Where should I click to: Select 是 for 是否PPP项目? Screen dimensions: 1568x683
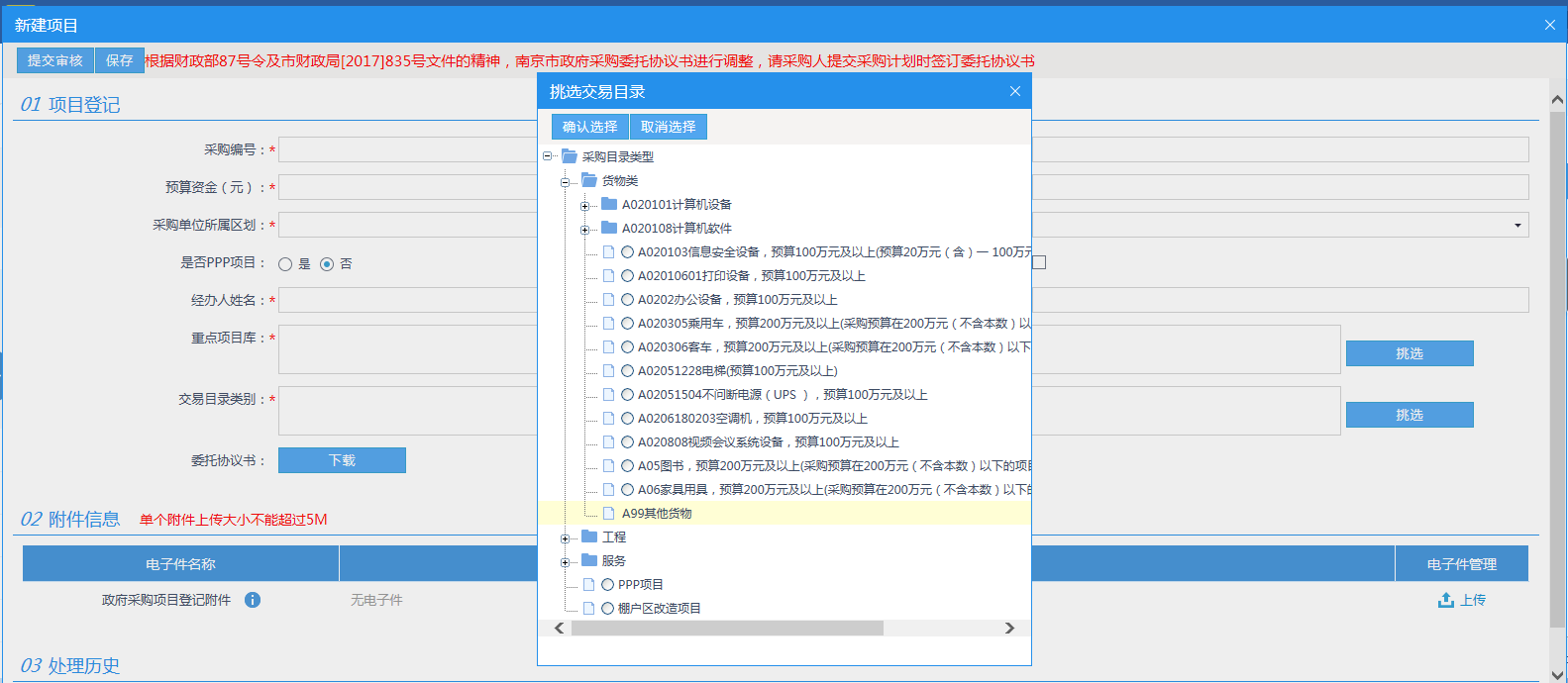coord(285,264)
